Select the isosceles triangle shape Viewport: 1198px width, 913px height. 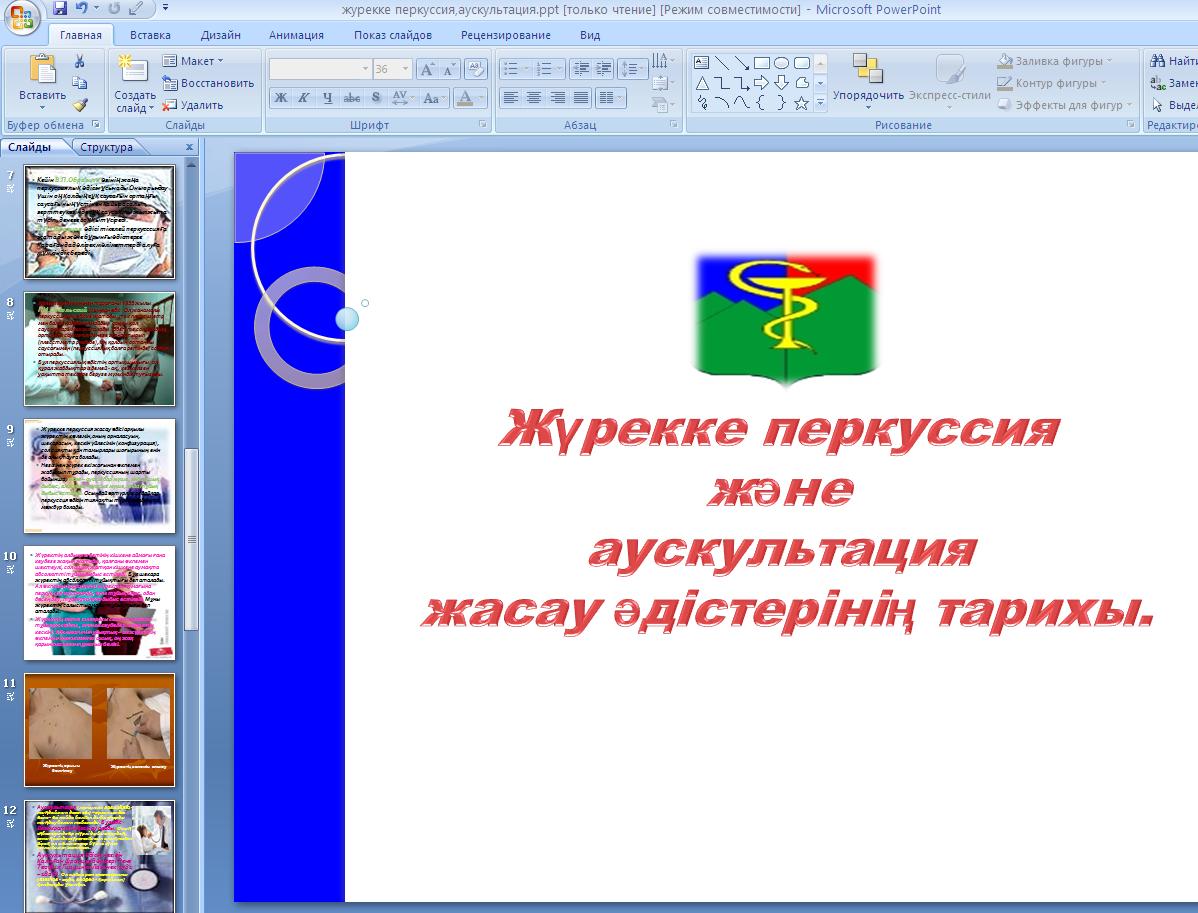tap(701, 83)
